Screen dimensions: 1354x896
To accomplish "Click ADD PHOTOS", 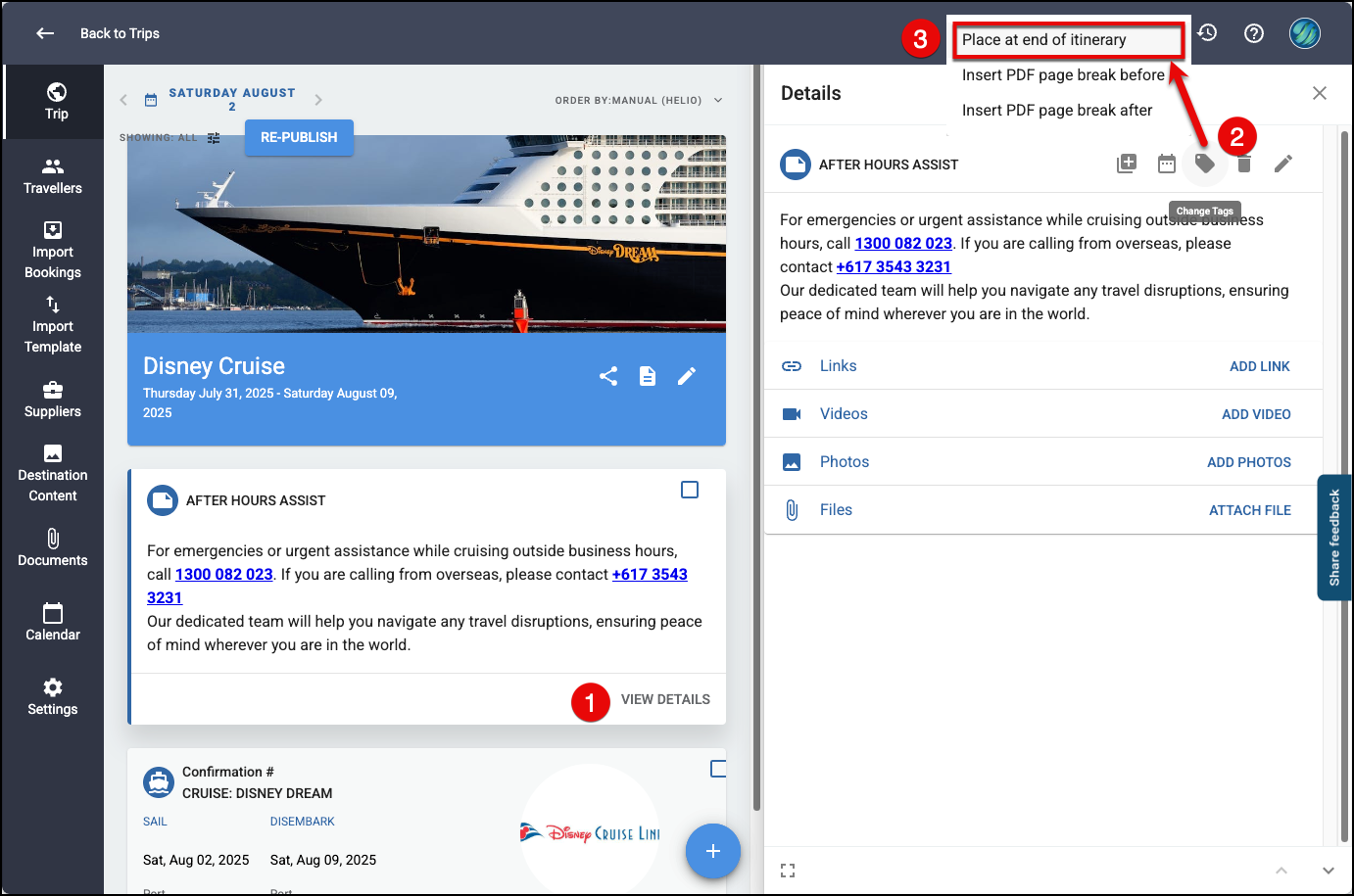I will click(x=1249, y=462).
